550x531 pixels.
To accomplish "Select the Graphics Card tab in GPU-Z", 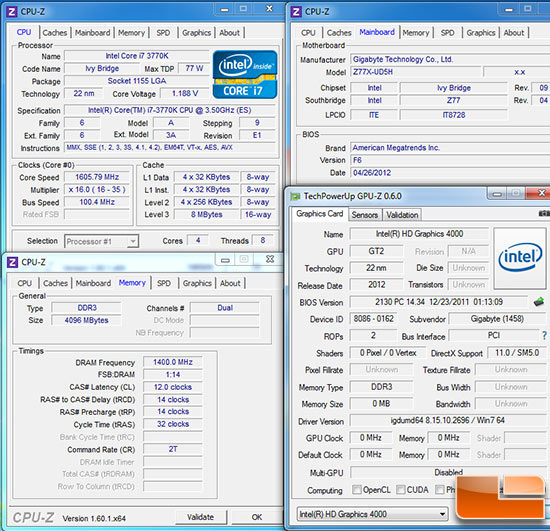I will click(320, 214).
